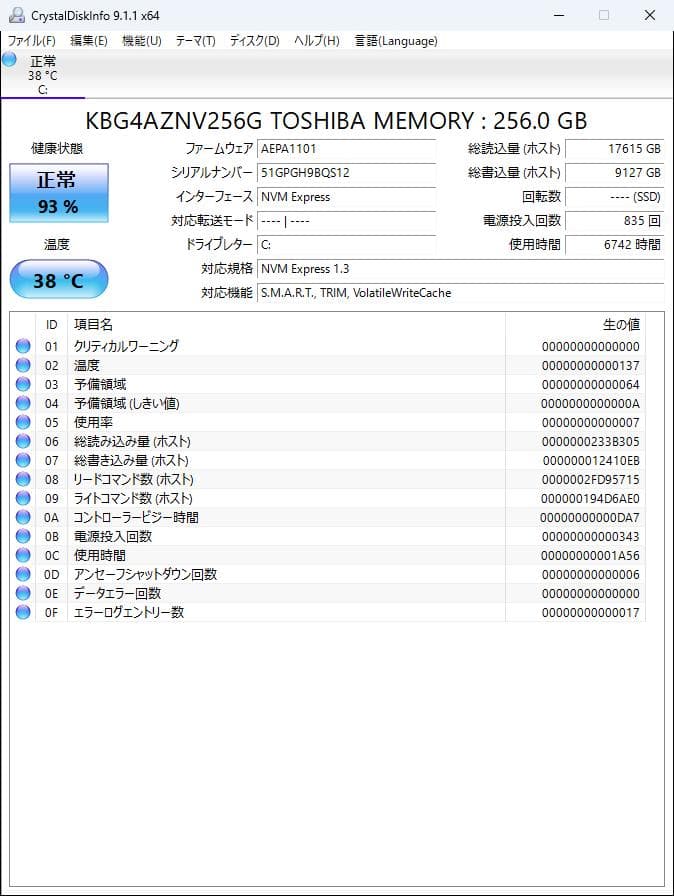Open the ヘルプ(H) menu
The width and height of the screenshot is (674, 896).
click(316, 41)
